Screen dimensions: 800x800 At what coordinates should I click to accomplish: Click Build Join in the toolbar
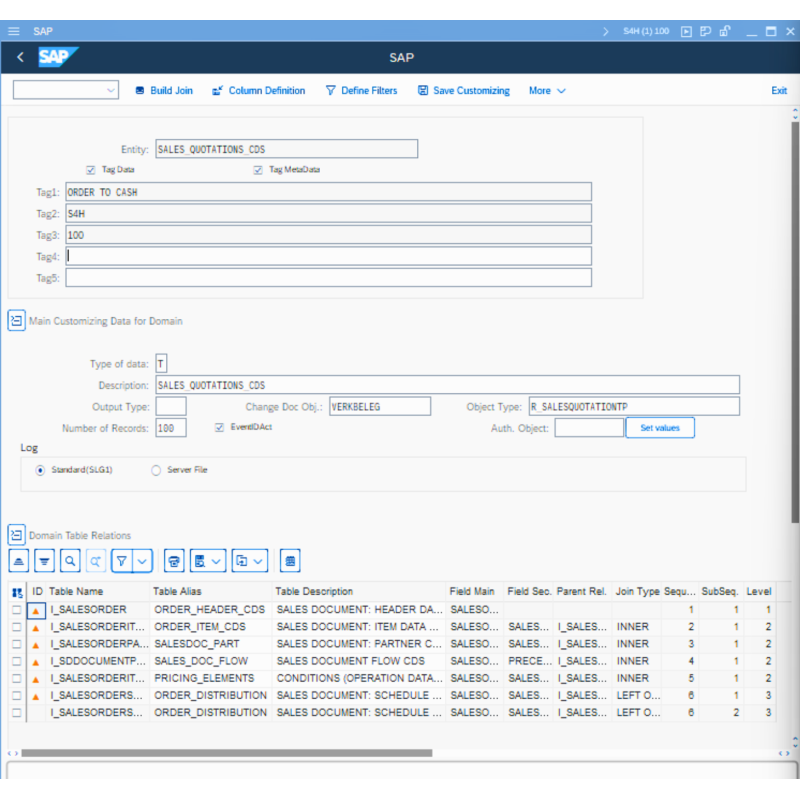(x=163, y=91)
